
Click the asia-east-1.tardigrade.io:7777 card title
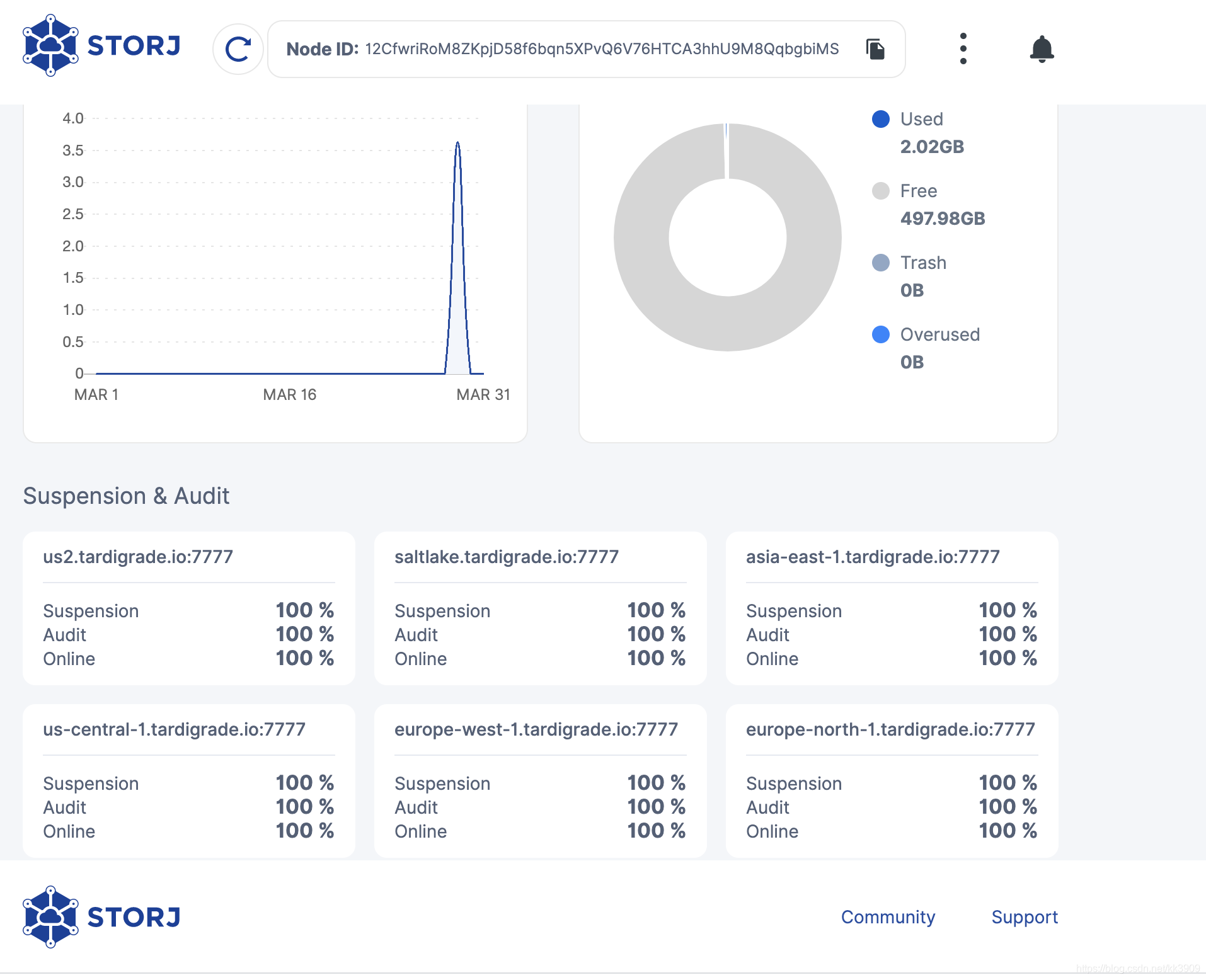pos(873,557)
